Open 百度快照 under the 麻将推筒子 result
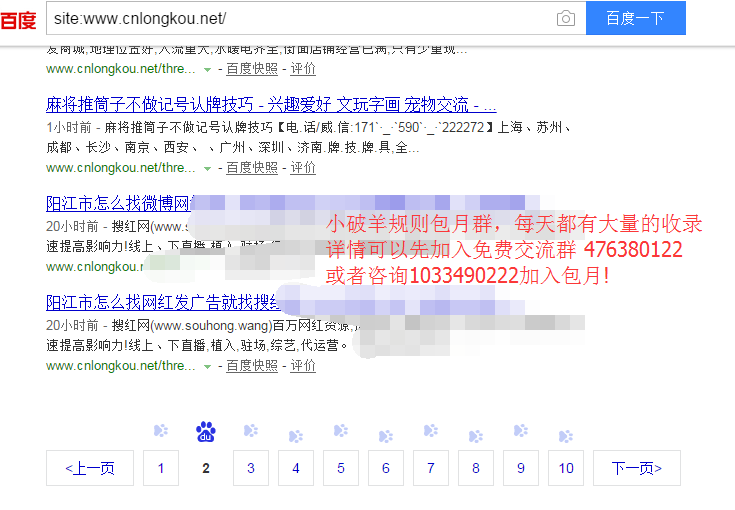Screen dimensions: 735x510 pos(252,168)
